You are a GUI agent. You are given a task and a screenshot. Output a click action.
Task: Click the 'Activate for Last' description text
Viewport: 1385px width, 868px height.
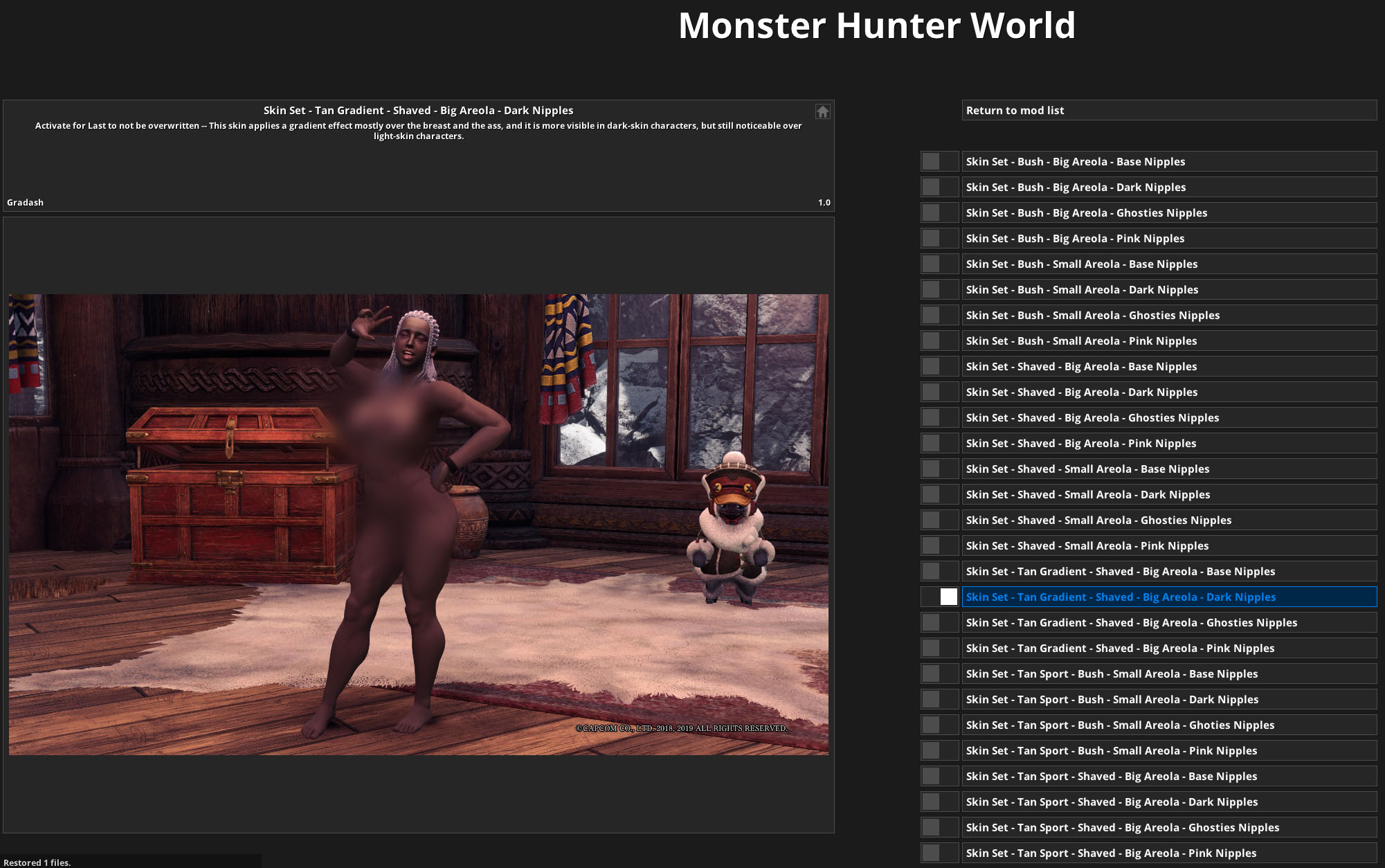click(x=418, y=131)
